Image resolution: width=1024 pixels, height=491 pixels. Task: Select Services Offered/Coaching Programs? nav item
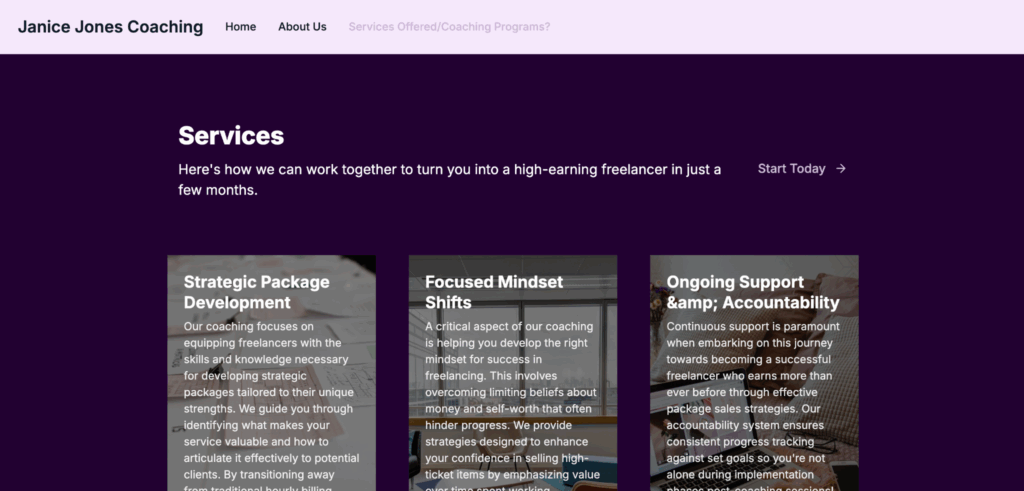tap(449, 27)
